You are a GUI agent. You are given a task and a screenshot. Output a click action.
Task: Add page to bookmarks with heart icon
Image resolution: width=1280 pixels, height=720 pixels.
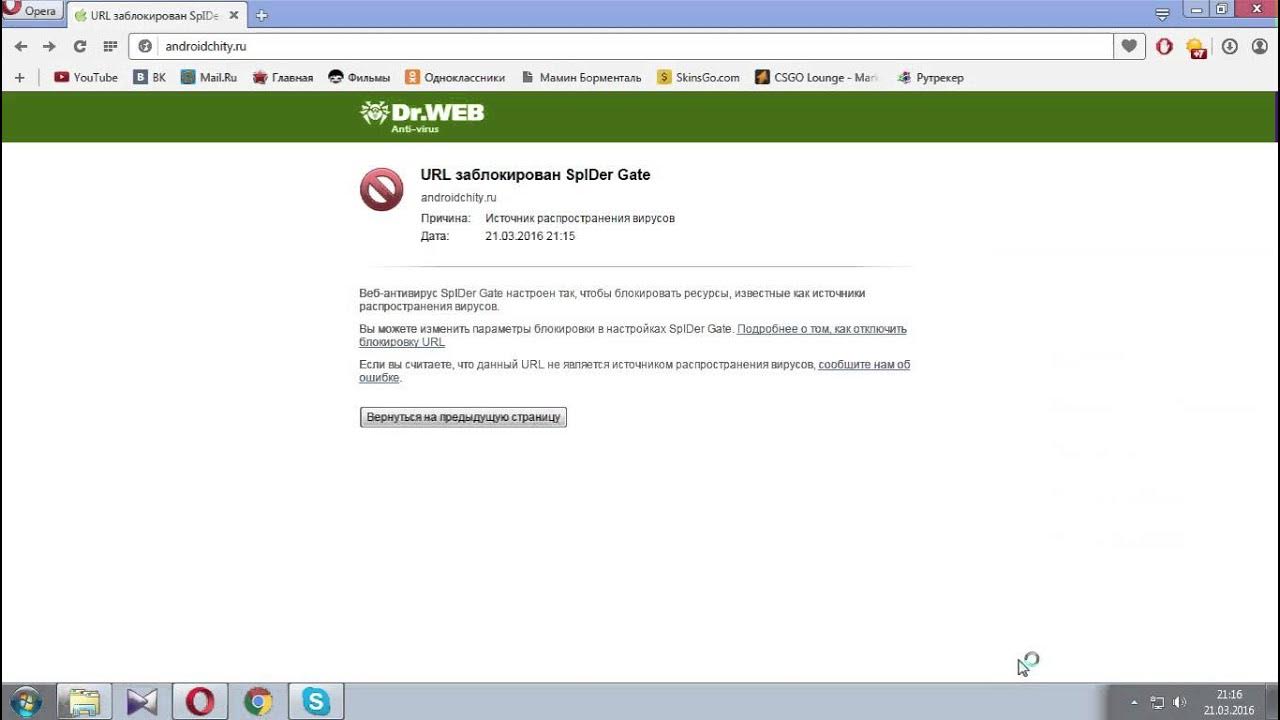pyautogui.click(x=1129, y=46)
